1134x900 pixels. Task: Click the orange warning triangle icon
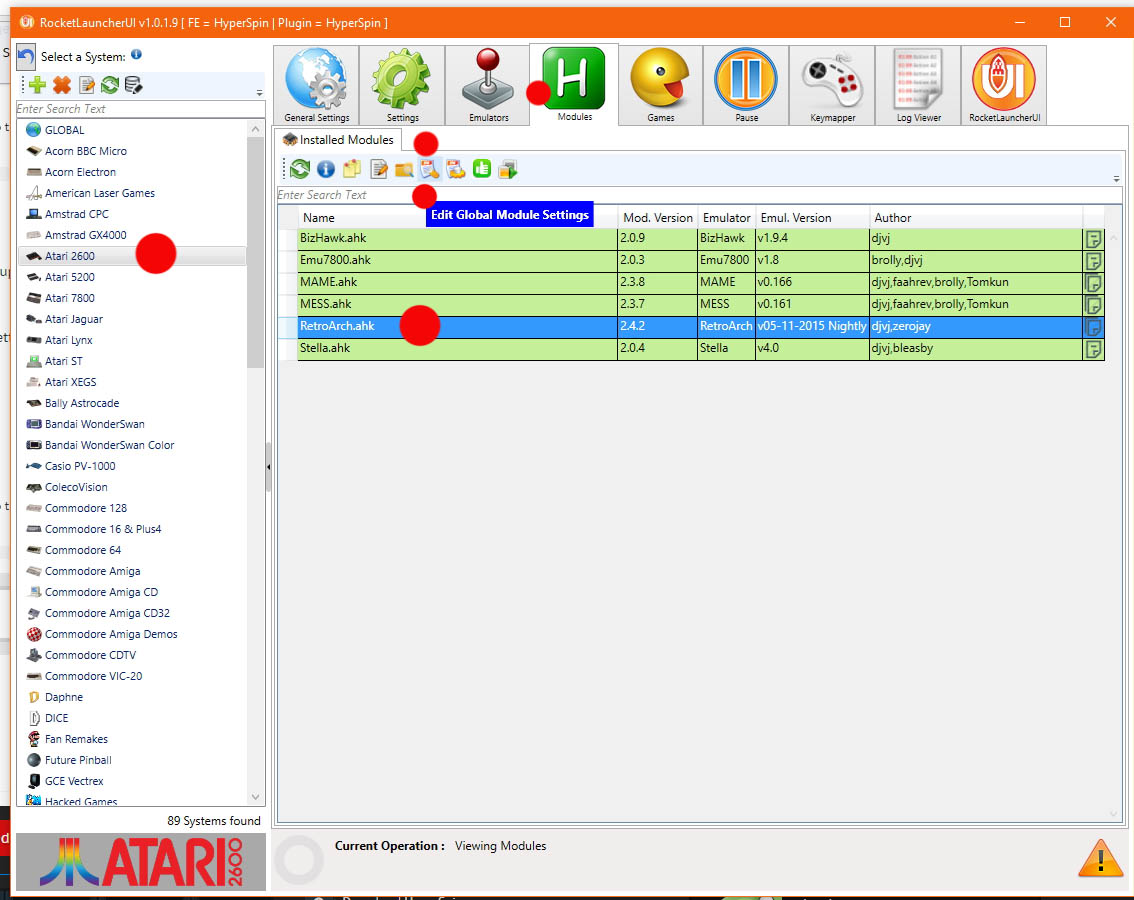[1100, 858]
